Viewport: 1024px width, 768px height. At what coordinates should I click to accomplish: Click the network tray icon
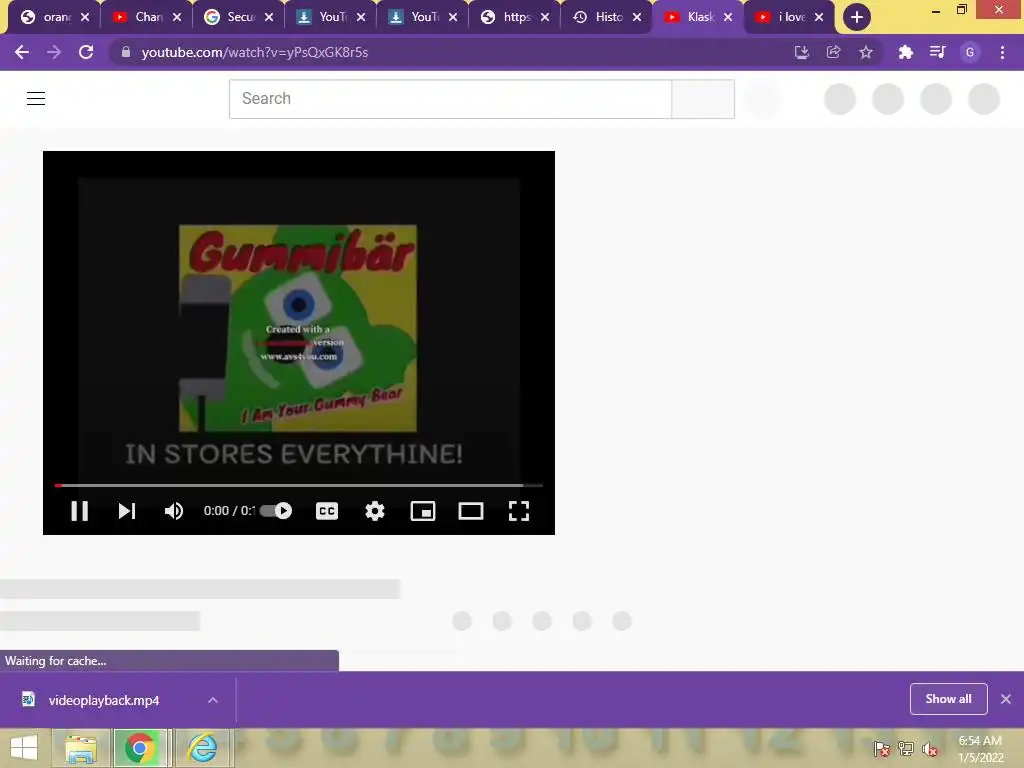pos(906,749)
